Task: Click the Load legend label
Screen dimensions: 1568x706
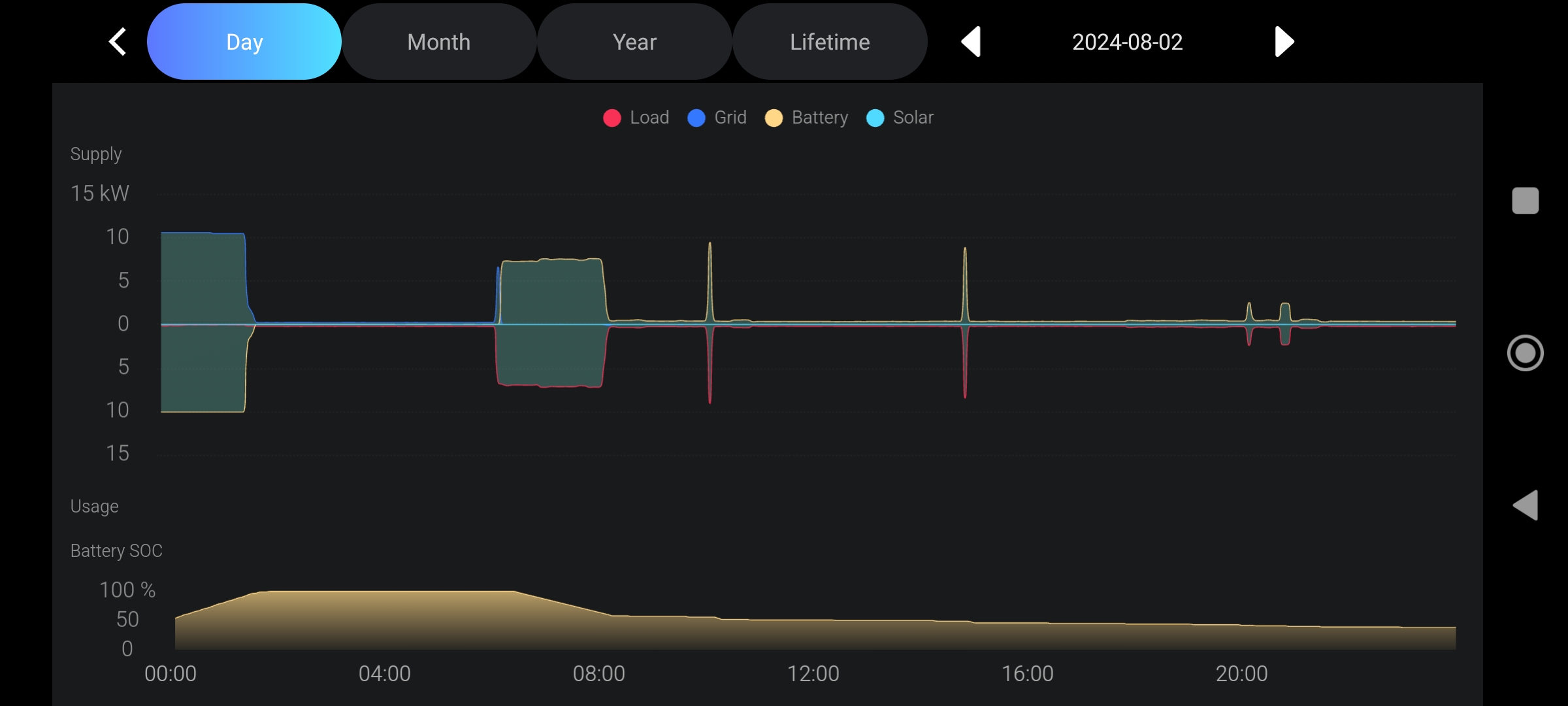Action: click(x=649, y=118)
